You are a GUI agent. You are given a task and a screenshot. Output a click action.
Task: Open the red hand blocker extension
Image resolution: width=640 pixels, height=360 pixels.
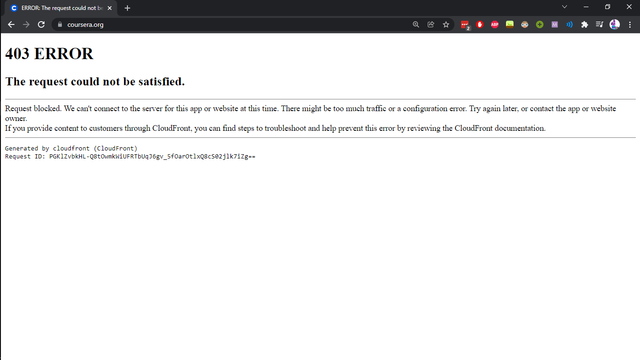(x=480, y=24)
